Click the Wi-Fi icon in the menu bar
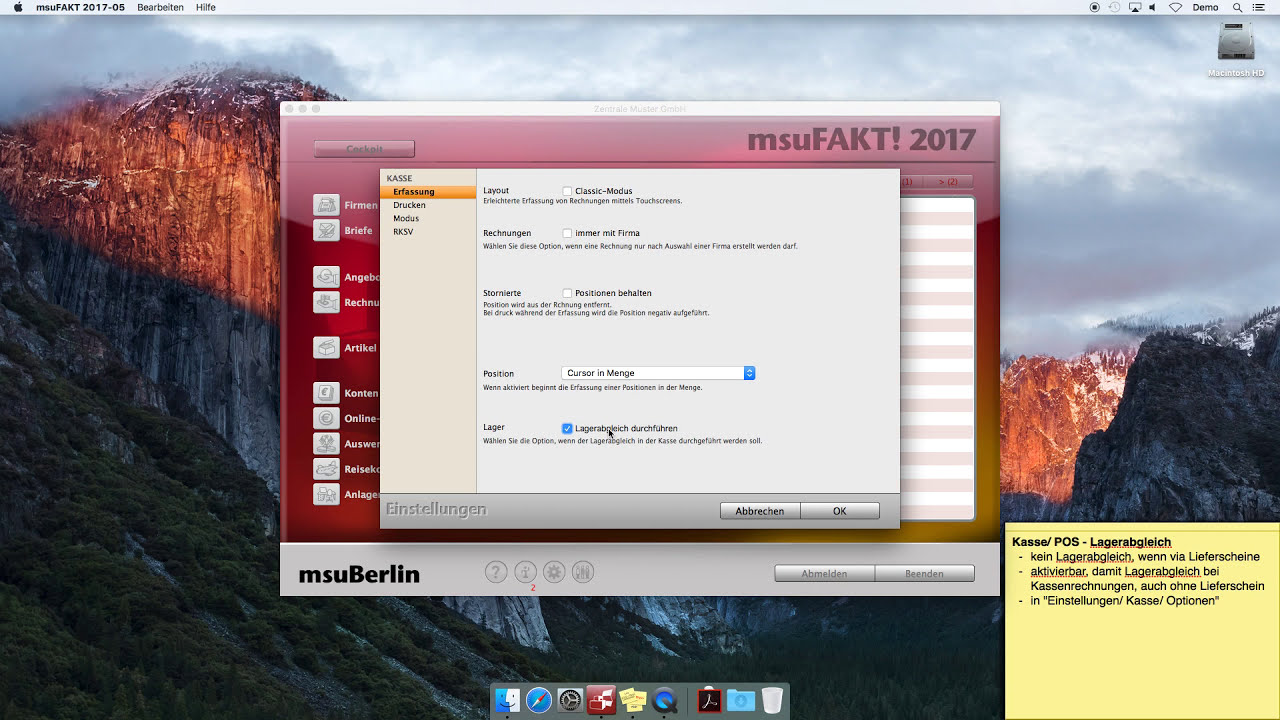1280x720 pixels. pos(1175,7)
